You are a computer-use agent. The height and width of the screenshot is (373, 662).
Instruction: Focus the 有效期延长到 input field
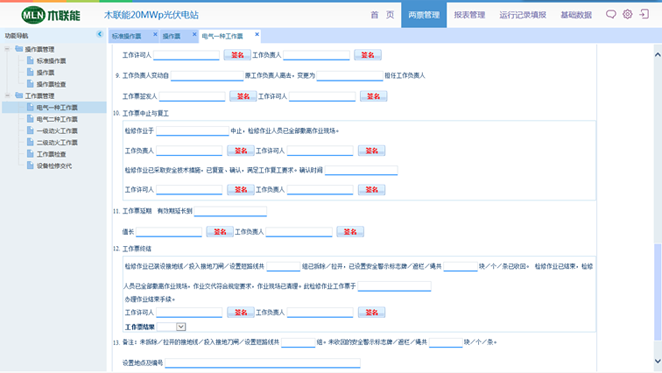tap(231, 211)
